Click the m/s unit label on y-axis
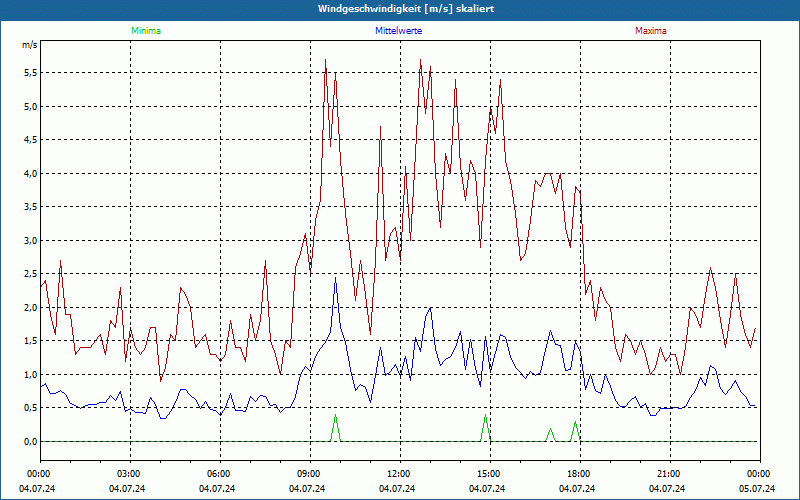This screenshot has width=800, height=500. tap(30, 45)
